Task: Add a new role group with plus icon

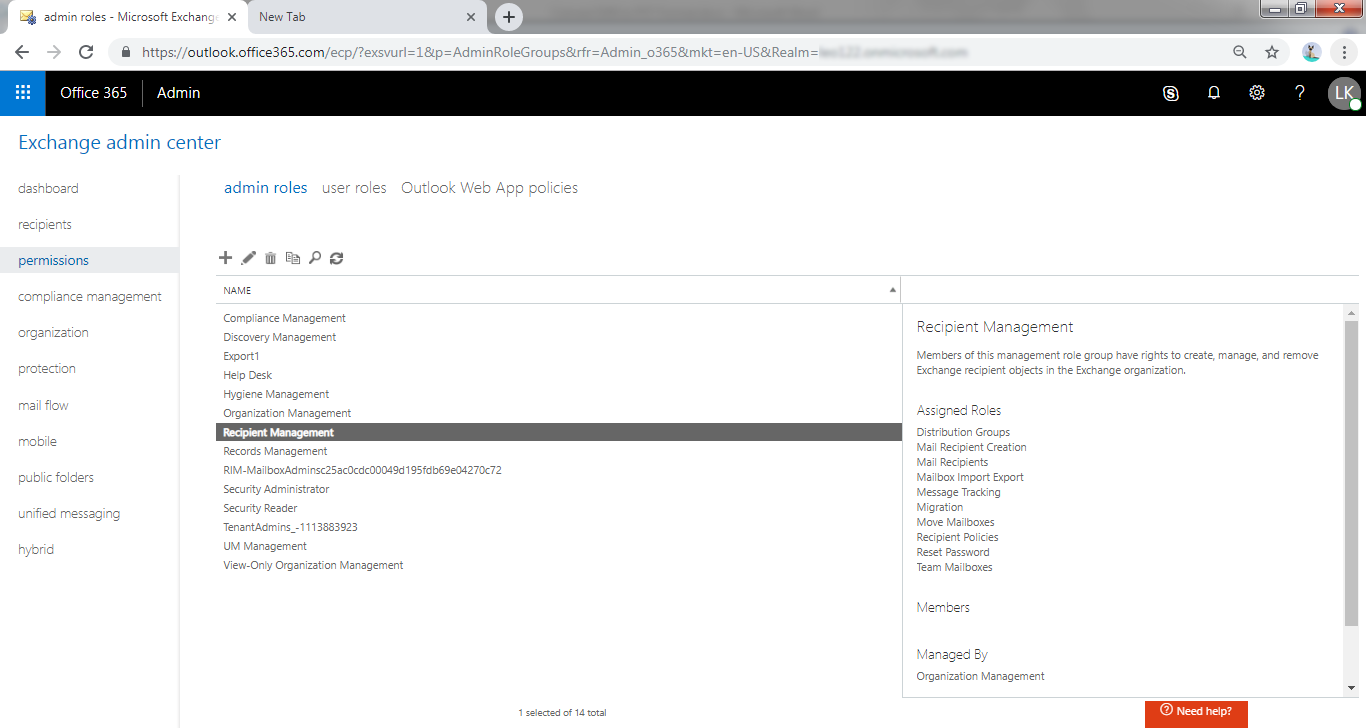Action: pyautogui.click(x=225, y=258)
